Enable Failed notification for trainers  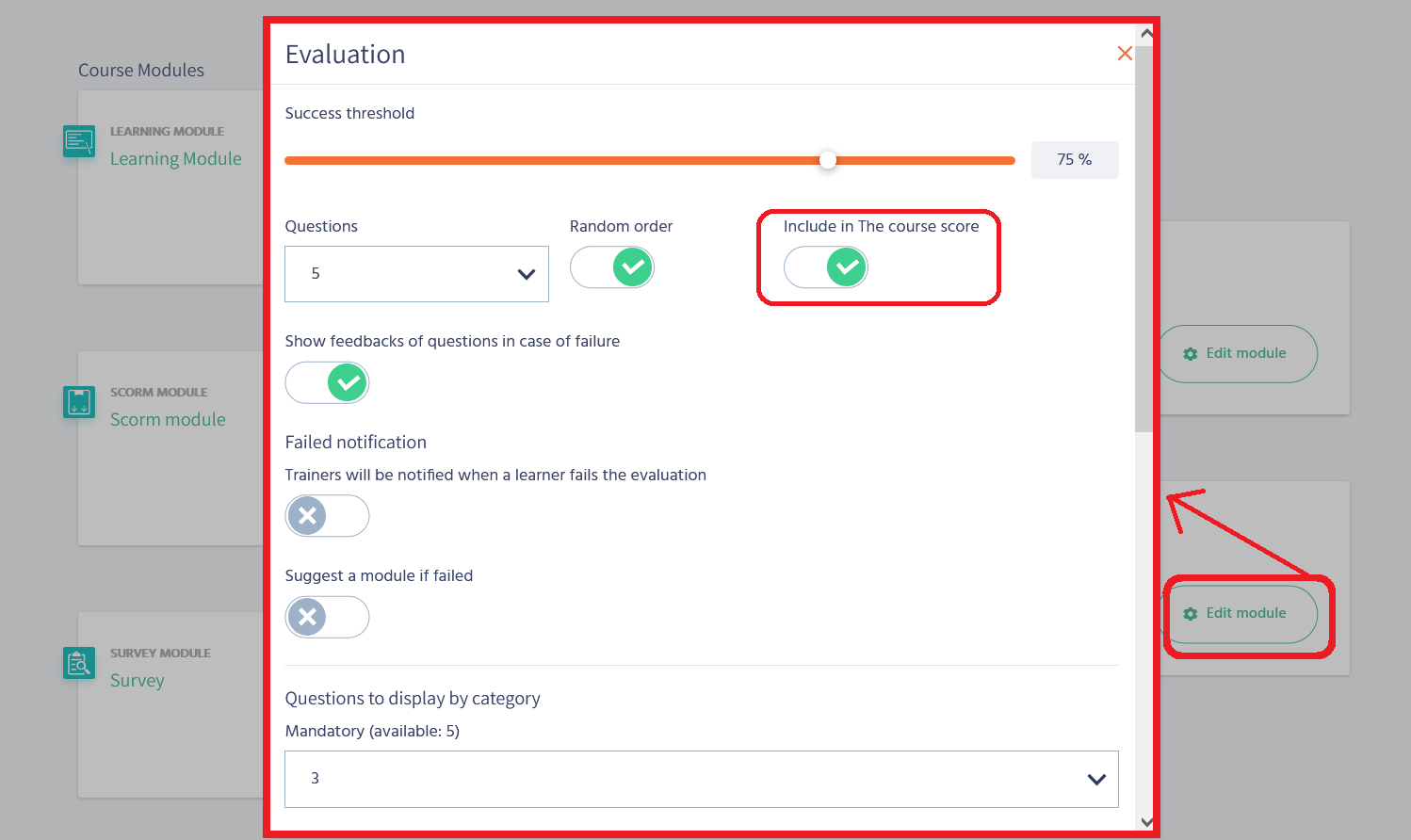[x=328, y=516]
